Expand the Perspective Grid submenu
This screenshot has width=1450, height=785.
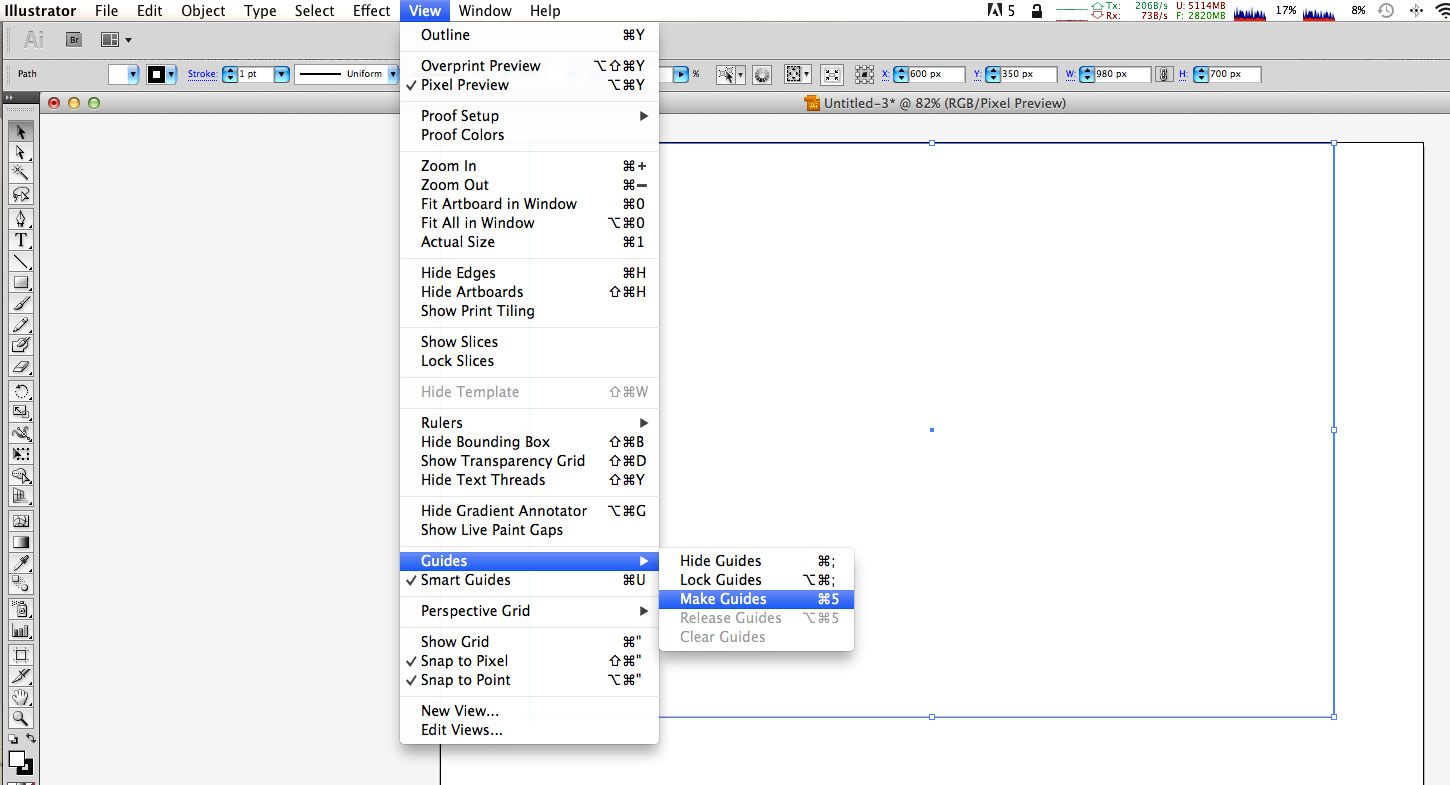click(529, 611)
